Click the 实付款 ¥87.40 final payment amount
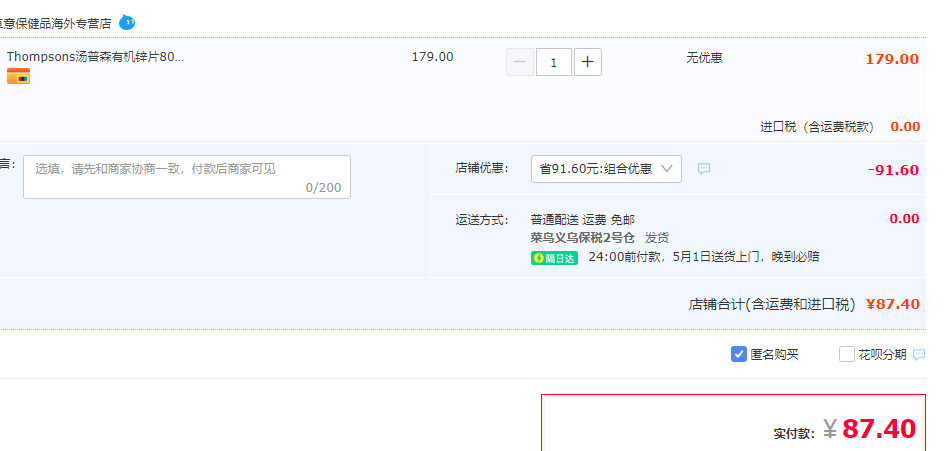 click(x=870, y=429)
